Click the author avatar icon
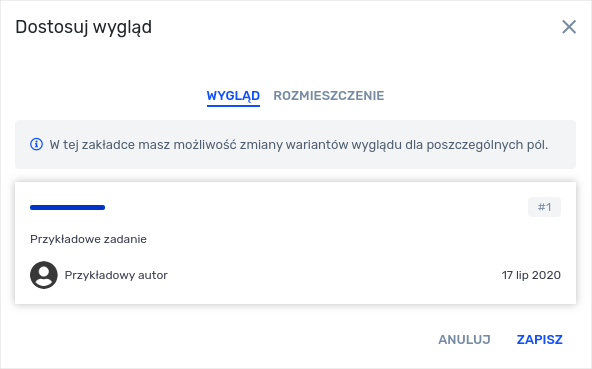Viewport: 592px width, 369px height. tap(44, 275)
